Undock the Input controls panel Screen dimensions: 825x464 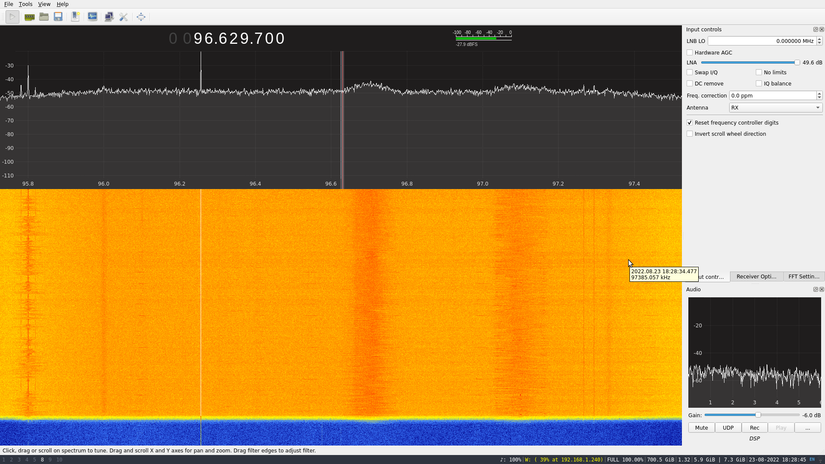[816, 29]
